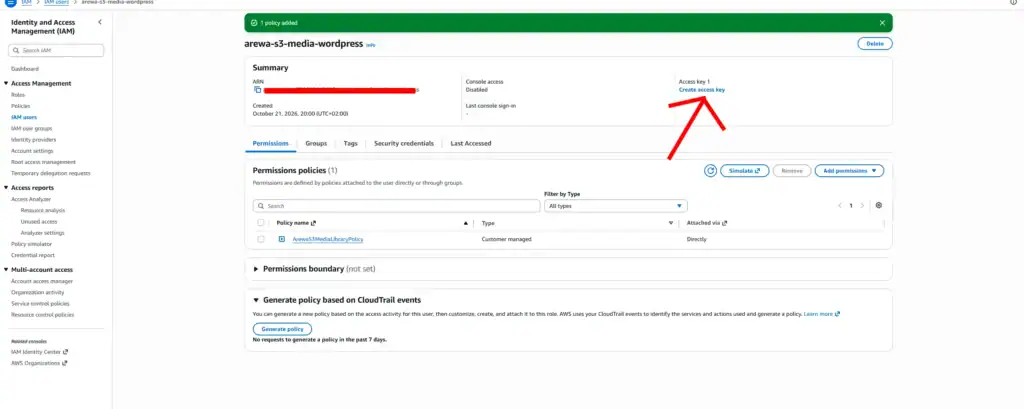The width and height of the screenshot is (1024, 409).
Task: Open Organization activity in the sidebar
Action: (x=38, y=292)
